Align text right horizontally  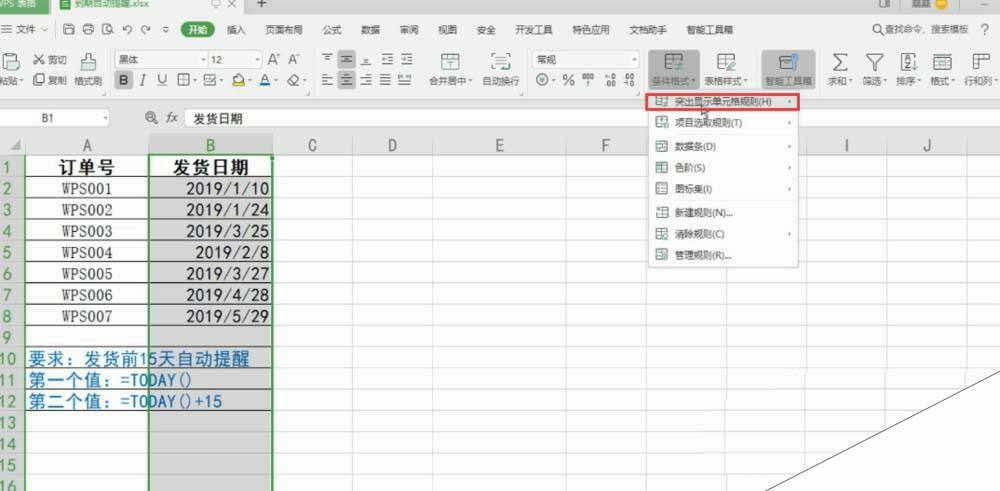(366, 80)
